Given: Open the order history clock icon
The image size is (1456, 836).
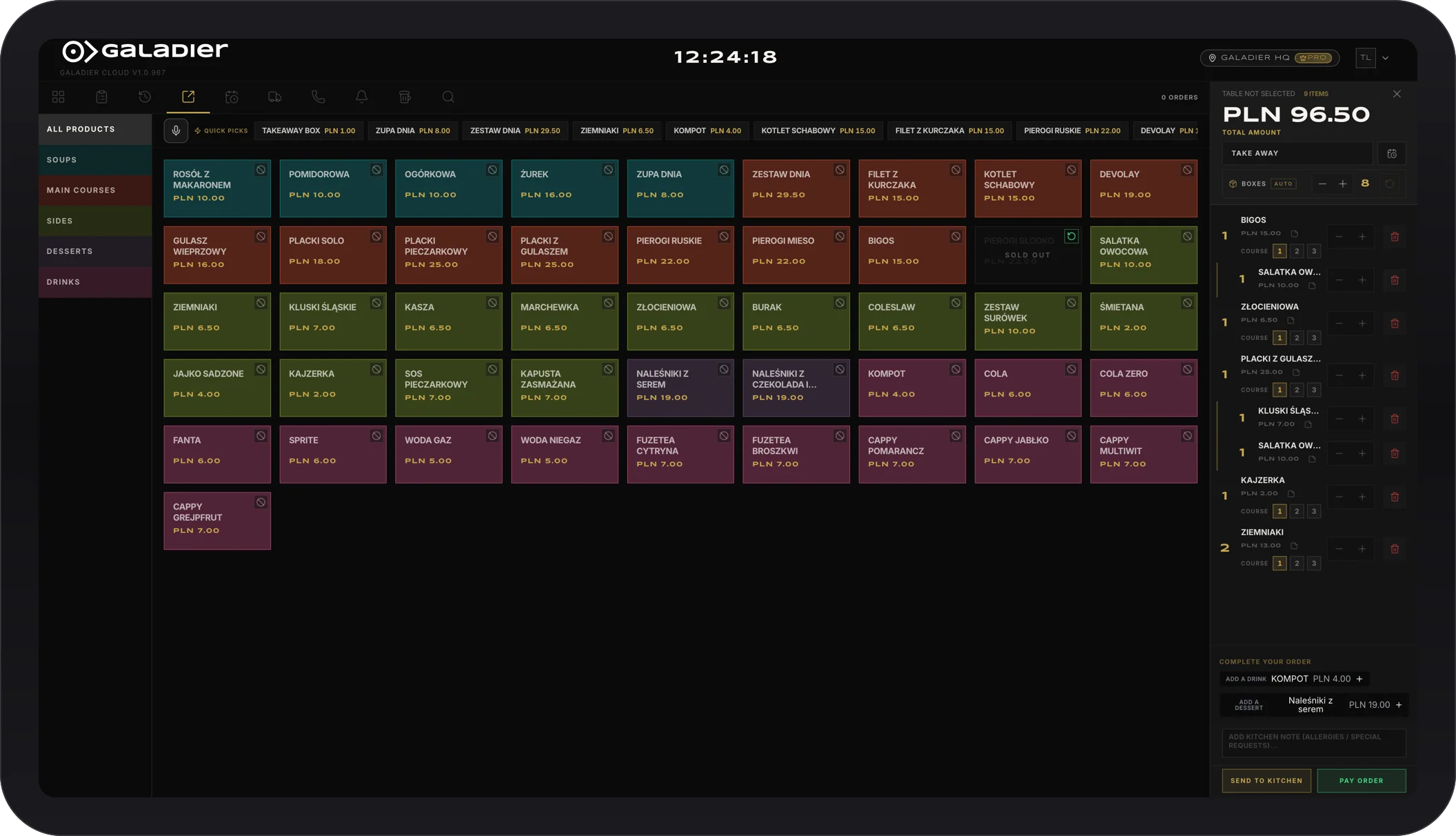Looking at the screenshot, I should [x=145, y=97].
